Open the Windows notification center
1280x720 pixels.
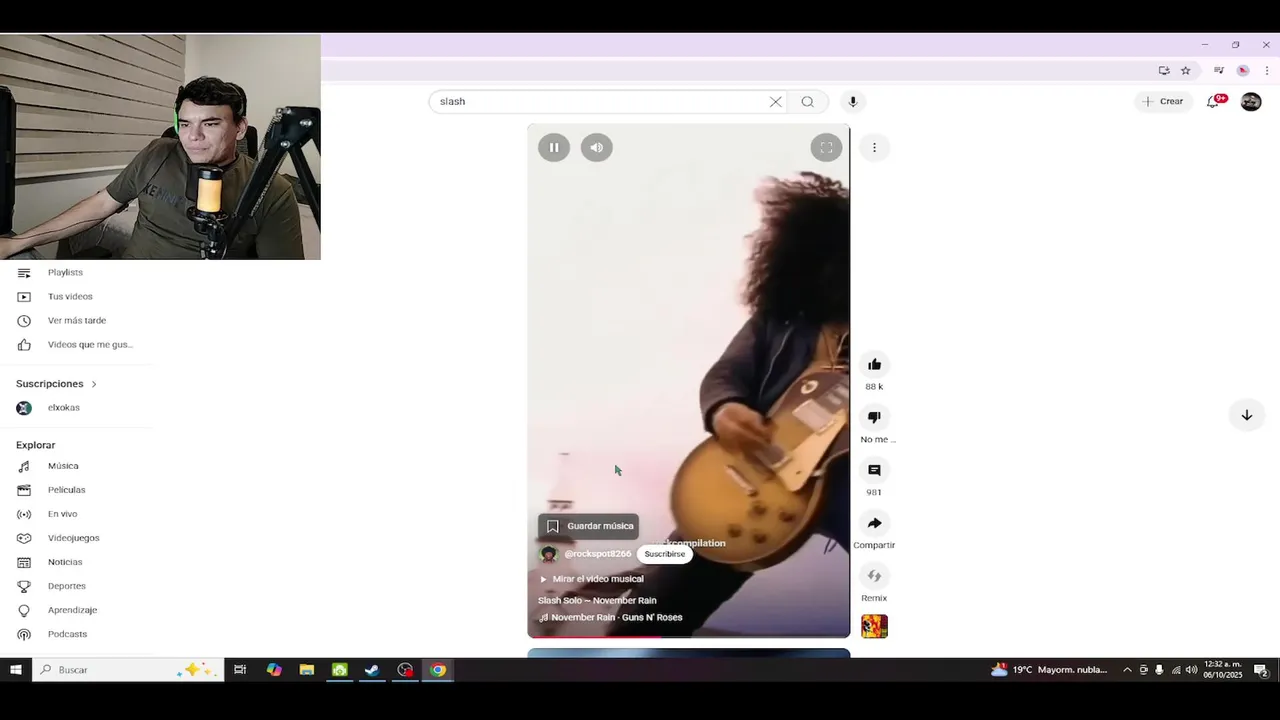[x=1261, y=670]
